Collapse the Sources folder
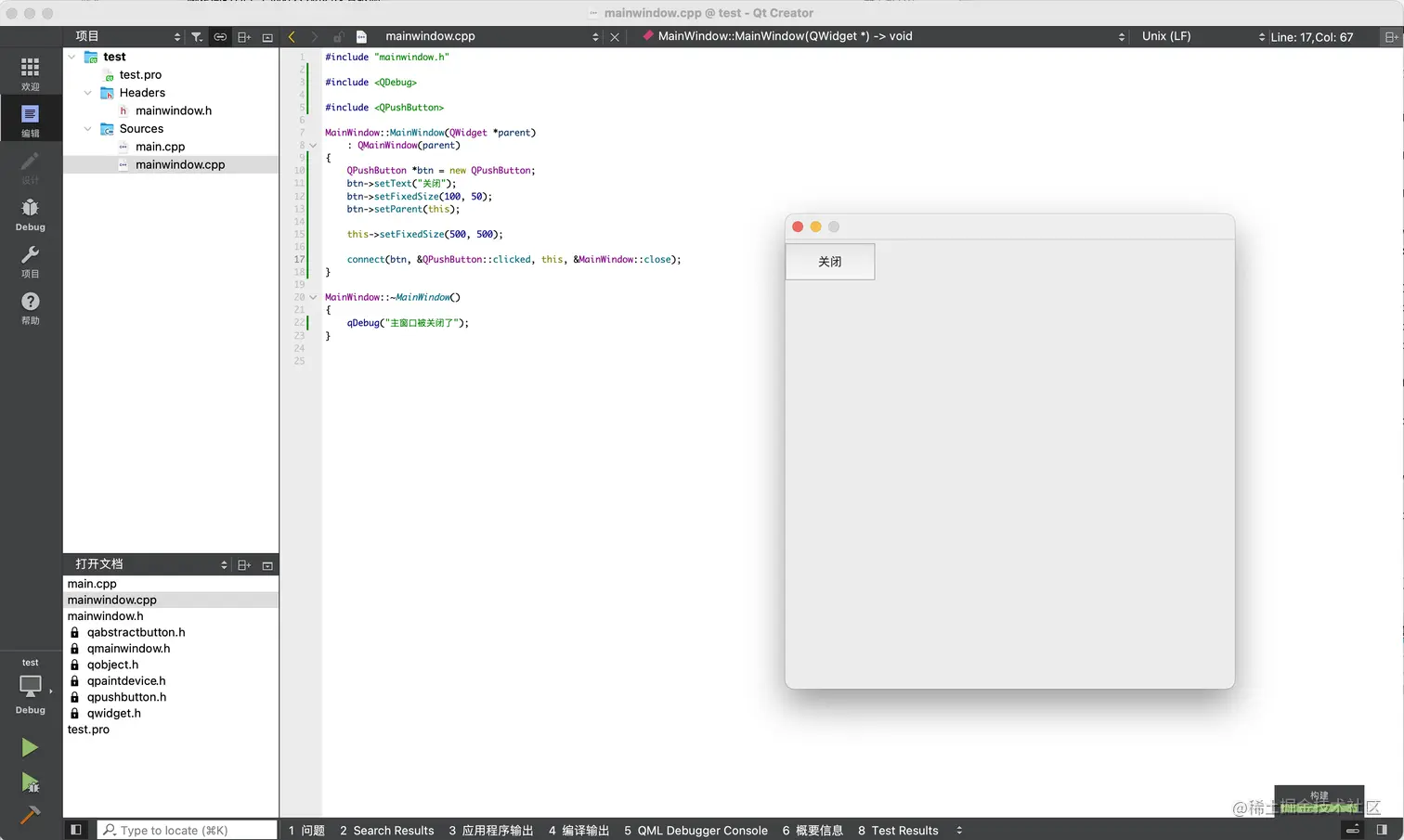 coord(88,129)
